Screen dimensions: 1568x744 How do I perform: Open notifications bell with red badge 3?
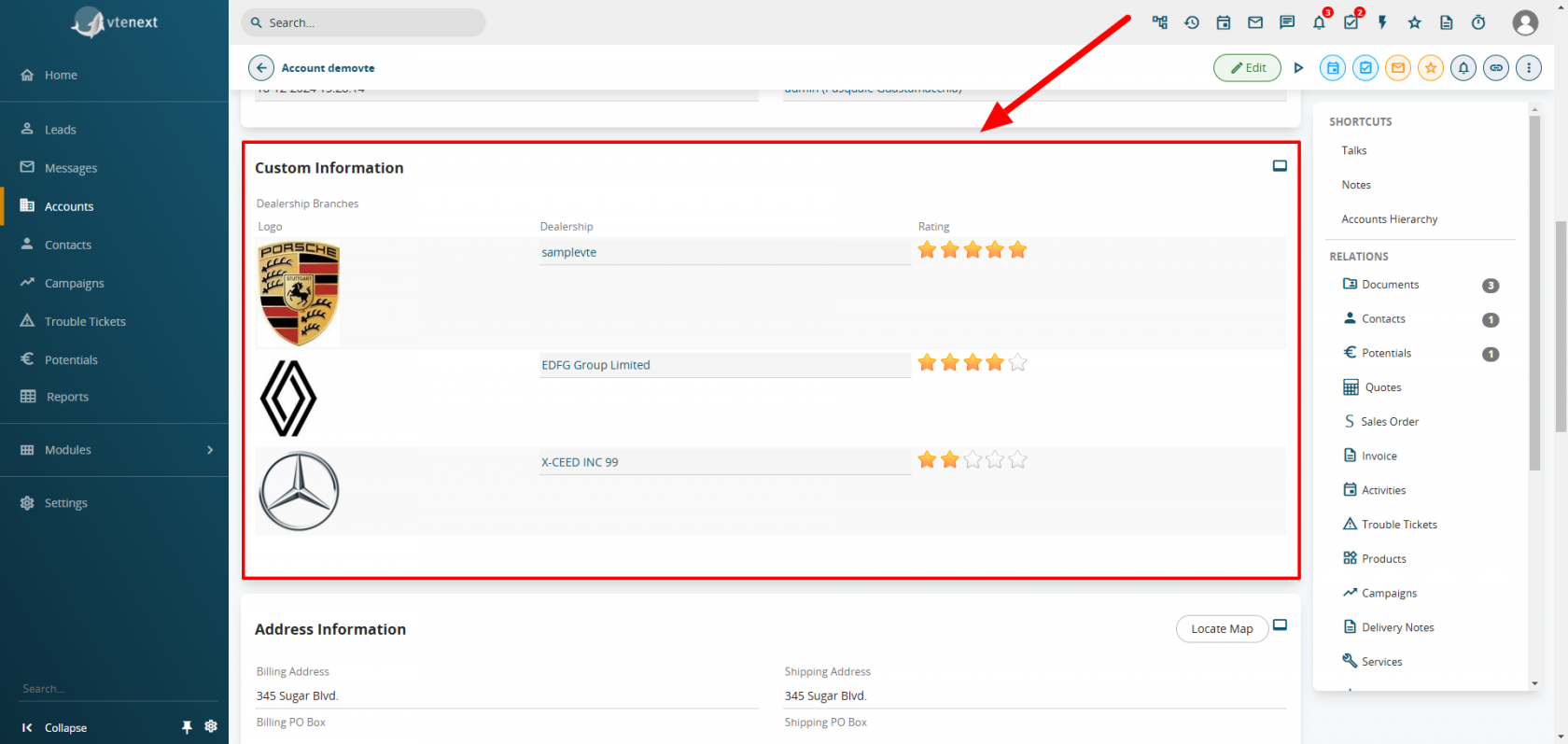pos(1320,21)
